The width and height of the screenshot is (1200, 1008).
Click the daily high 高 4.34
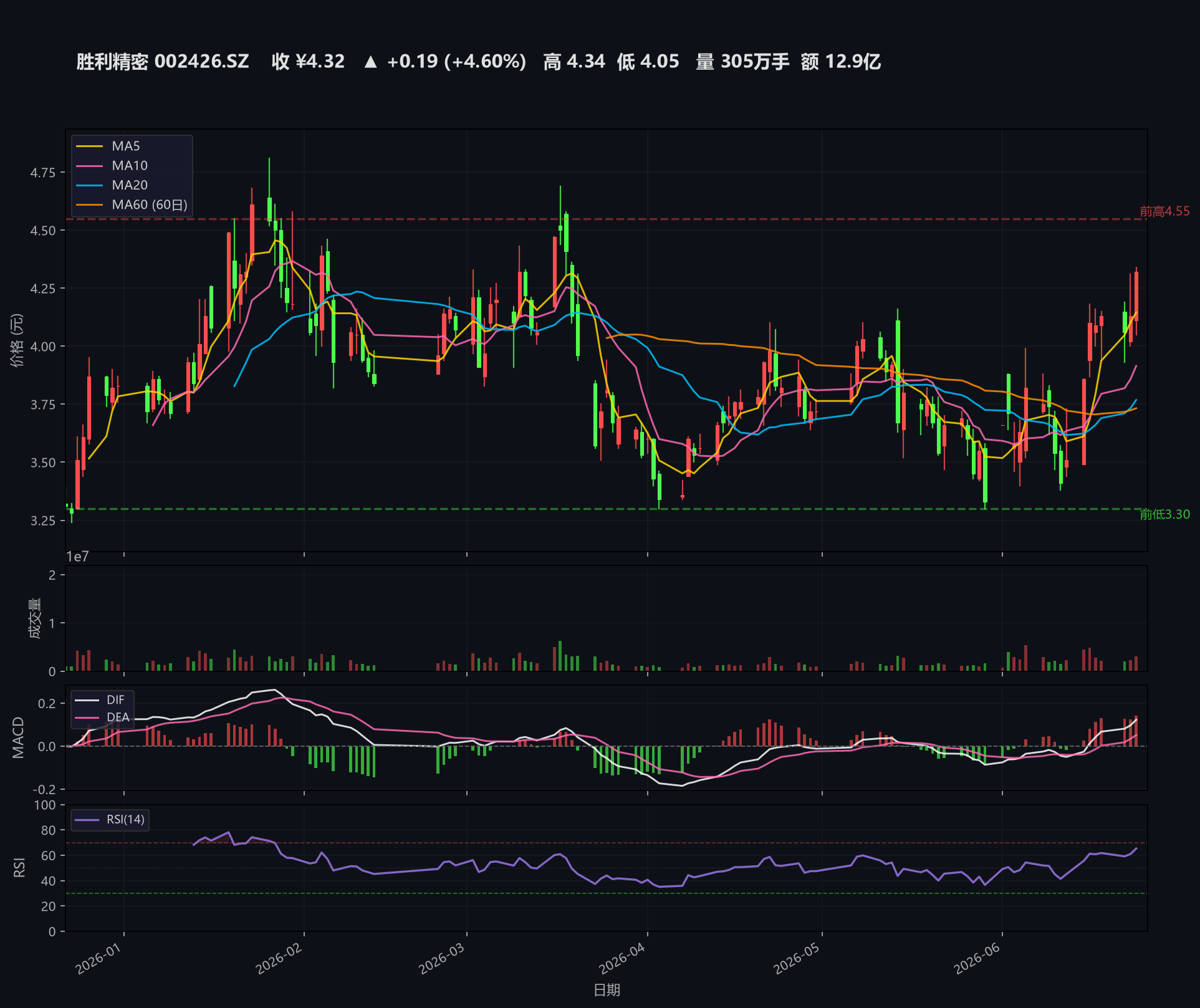[574, 62]
